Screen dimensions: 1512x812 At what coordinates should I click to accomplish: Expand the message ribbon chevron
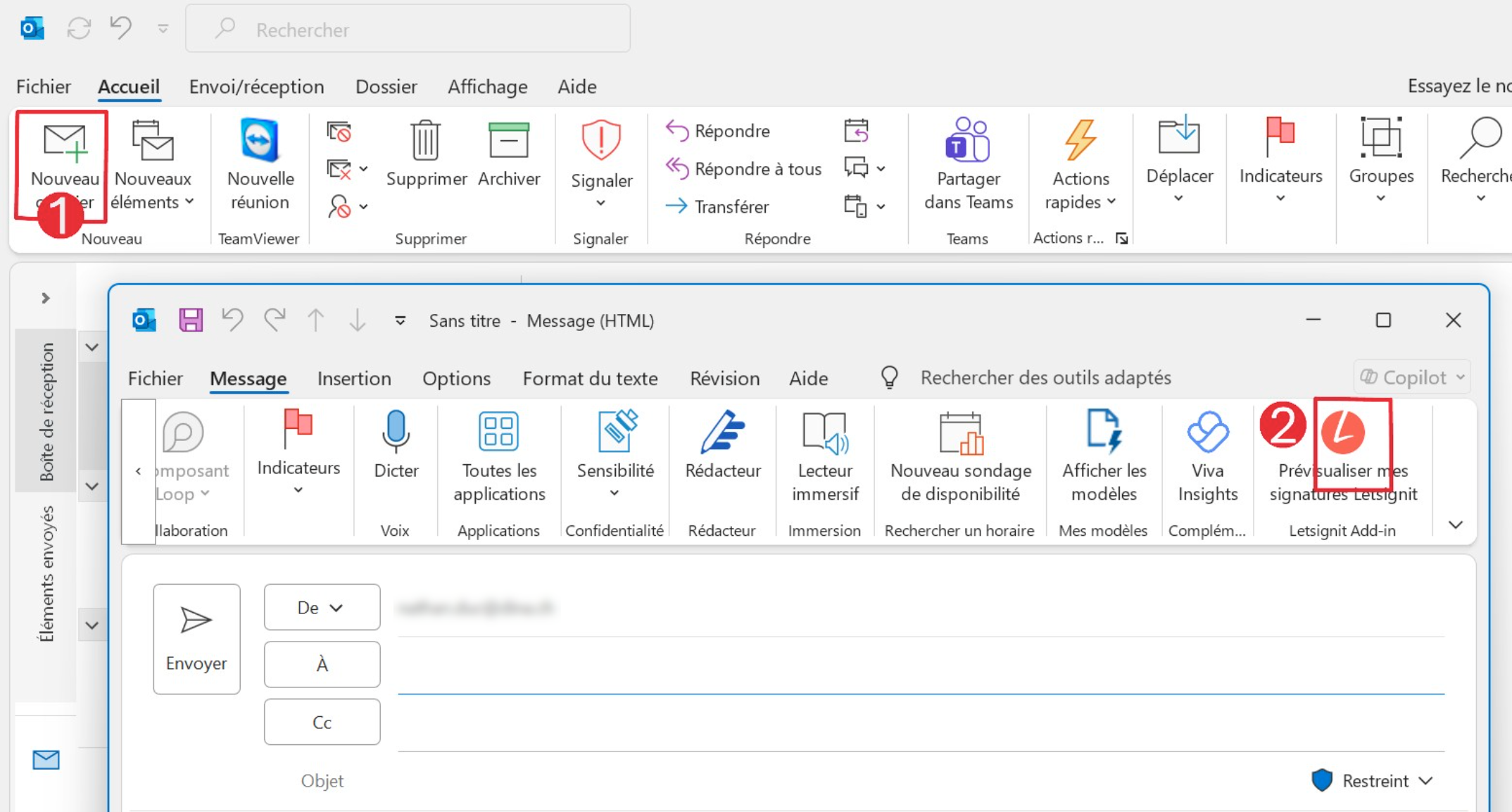[x=1456, y=525]
